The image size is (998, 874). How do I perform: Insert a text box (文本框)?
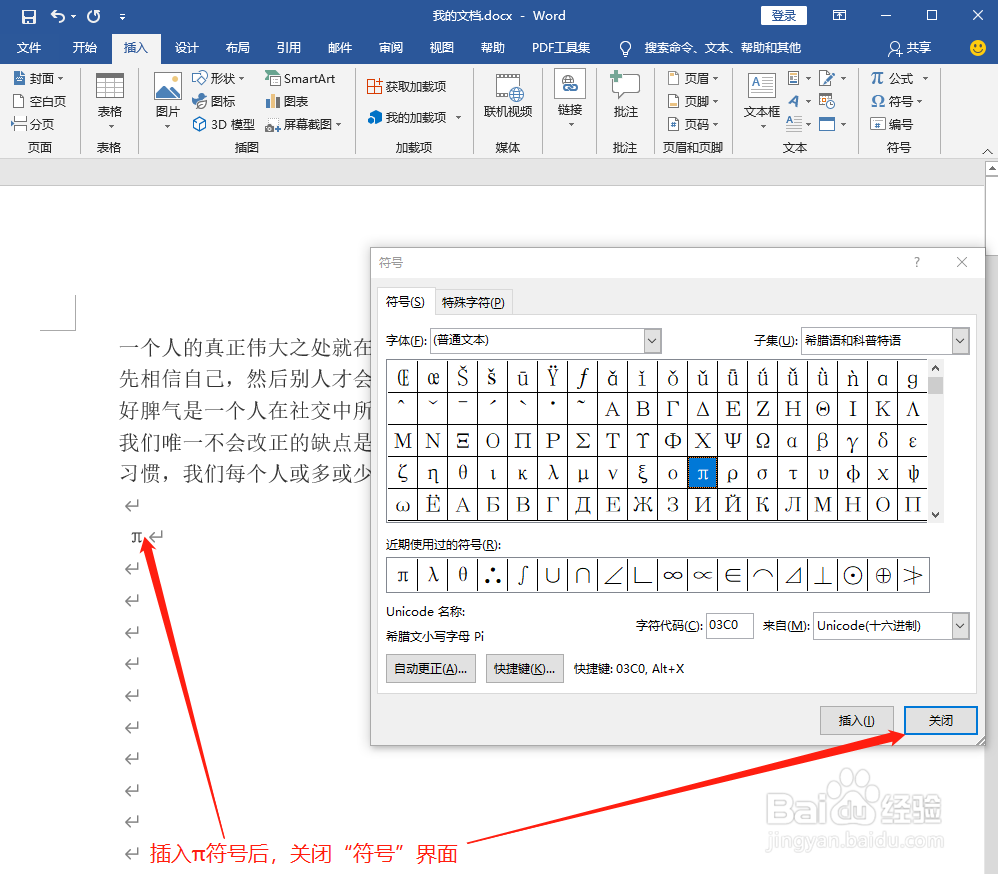[761, 102]
